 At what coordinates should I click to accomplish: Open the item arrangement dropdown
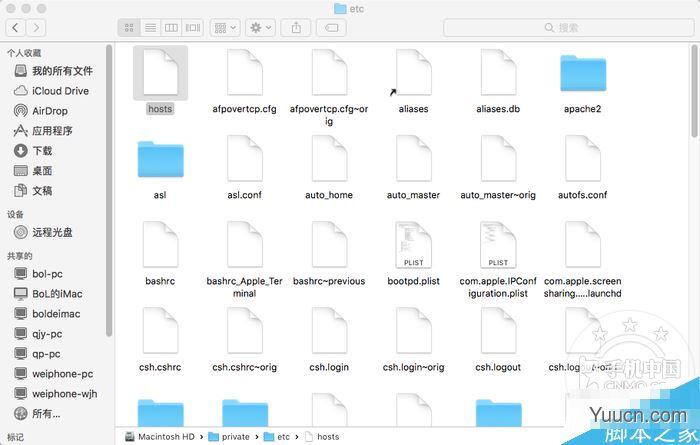pos(225,28)
